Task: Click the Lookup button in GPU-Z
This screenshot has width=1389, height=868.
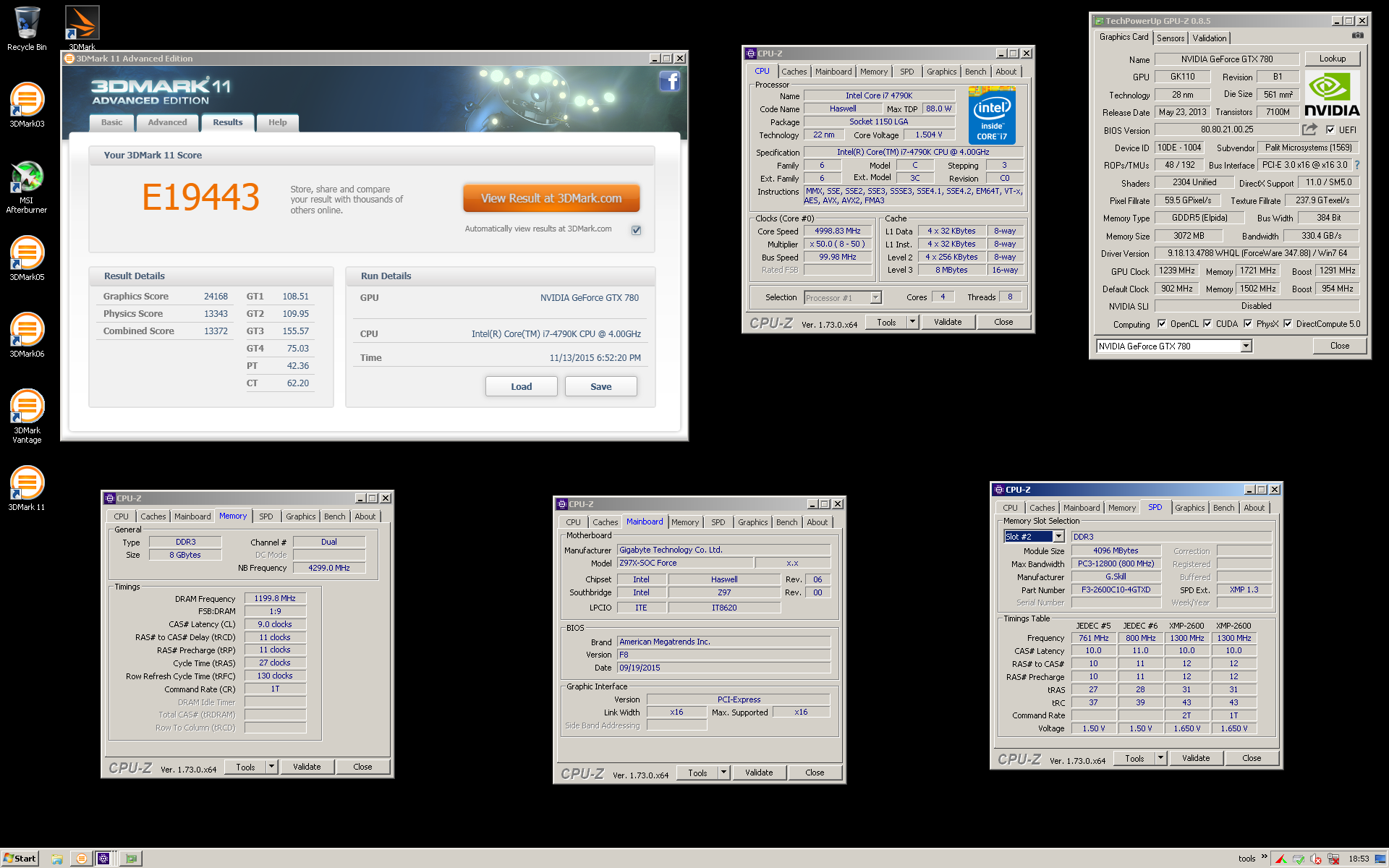Action: 1333,59
